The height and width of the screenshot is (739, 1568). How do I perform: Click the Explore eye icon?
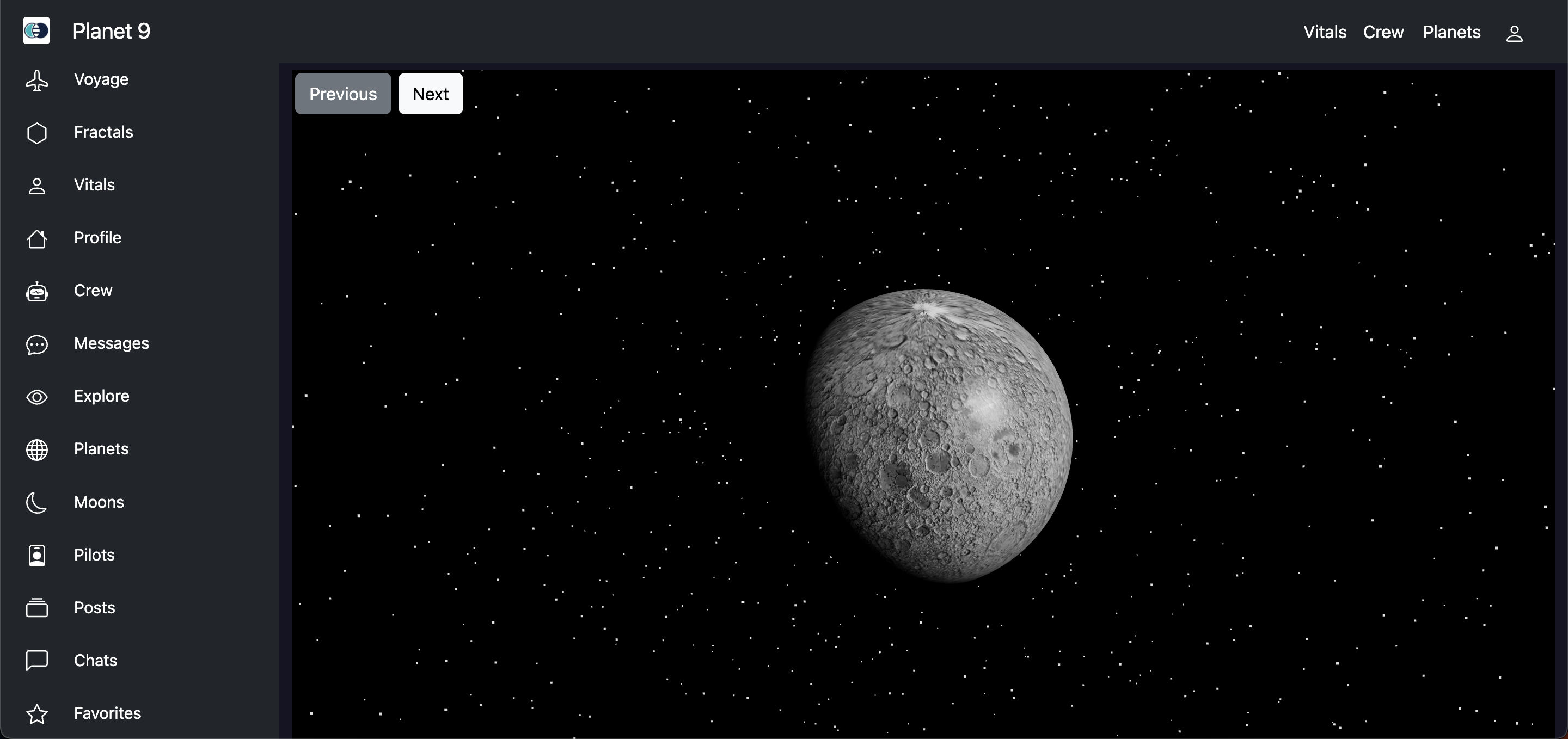37,397
